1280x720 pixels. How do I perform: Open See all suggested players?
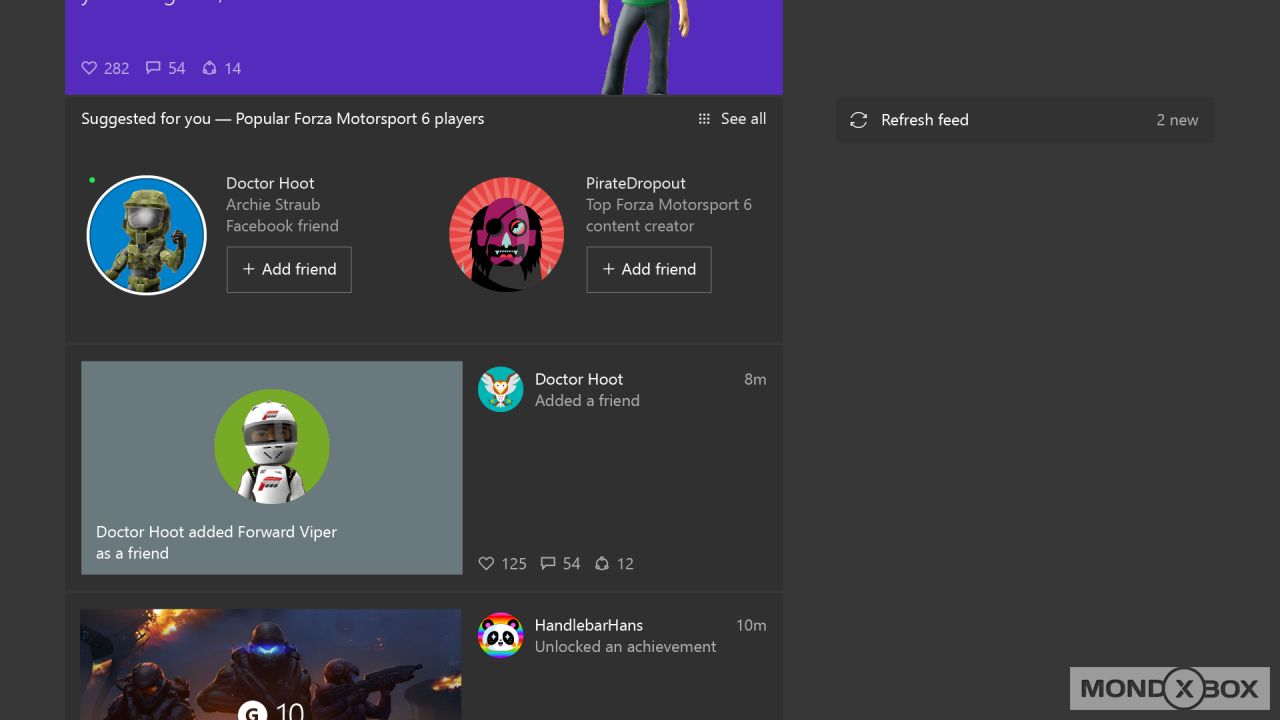click(743, 118)
